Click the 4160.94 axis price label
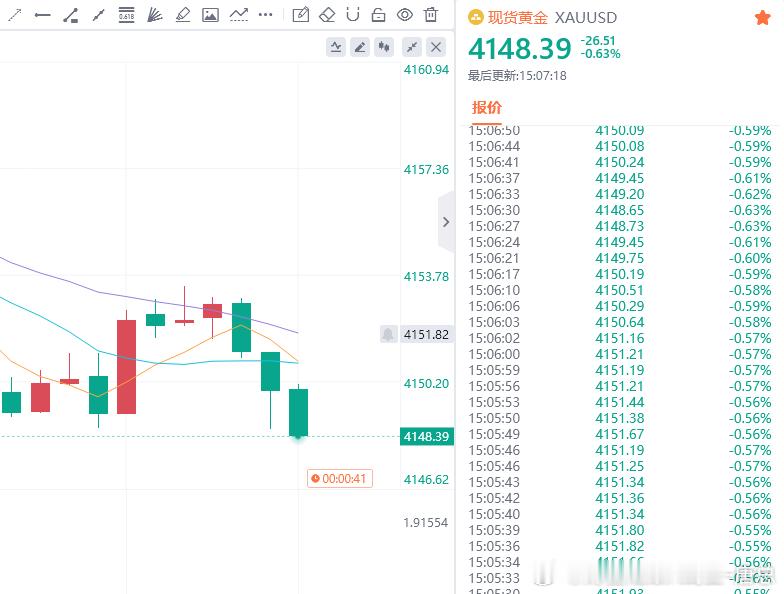784x594 pixels. pyautogui.click(x=426, y=70)
